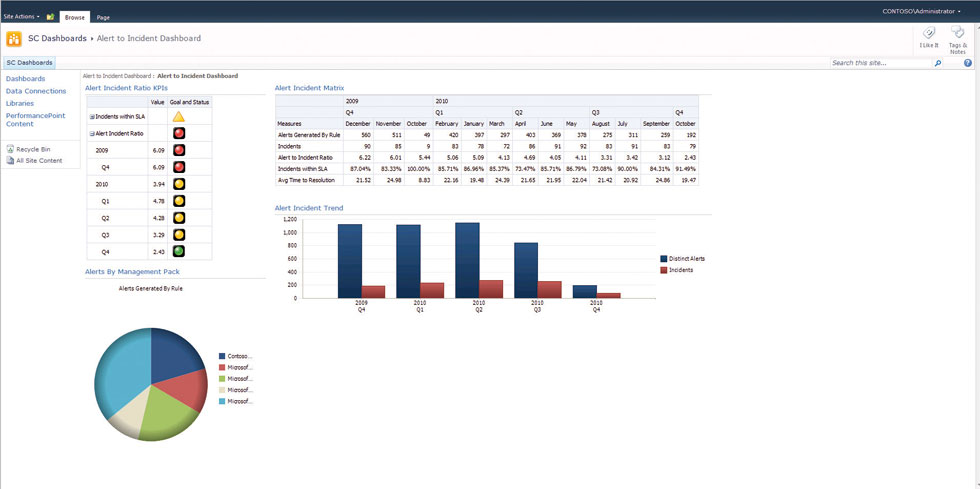The height and width of the screenshot is (489, 980).
Task: Open the Site Actions dropdown menu
Action: click(x=21, y=16)
